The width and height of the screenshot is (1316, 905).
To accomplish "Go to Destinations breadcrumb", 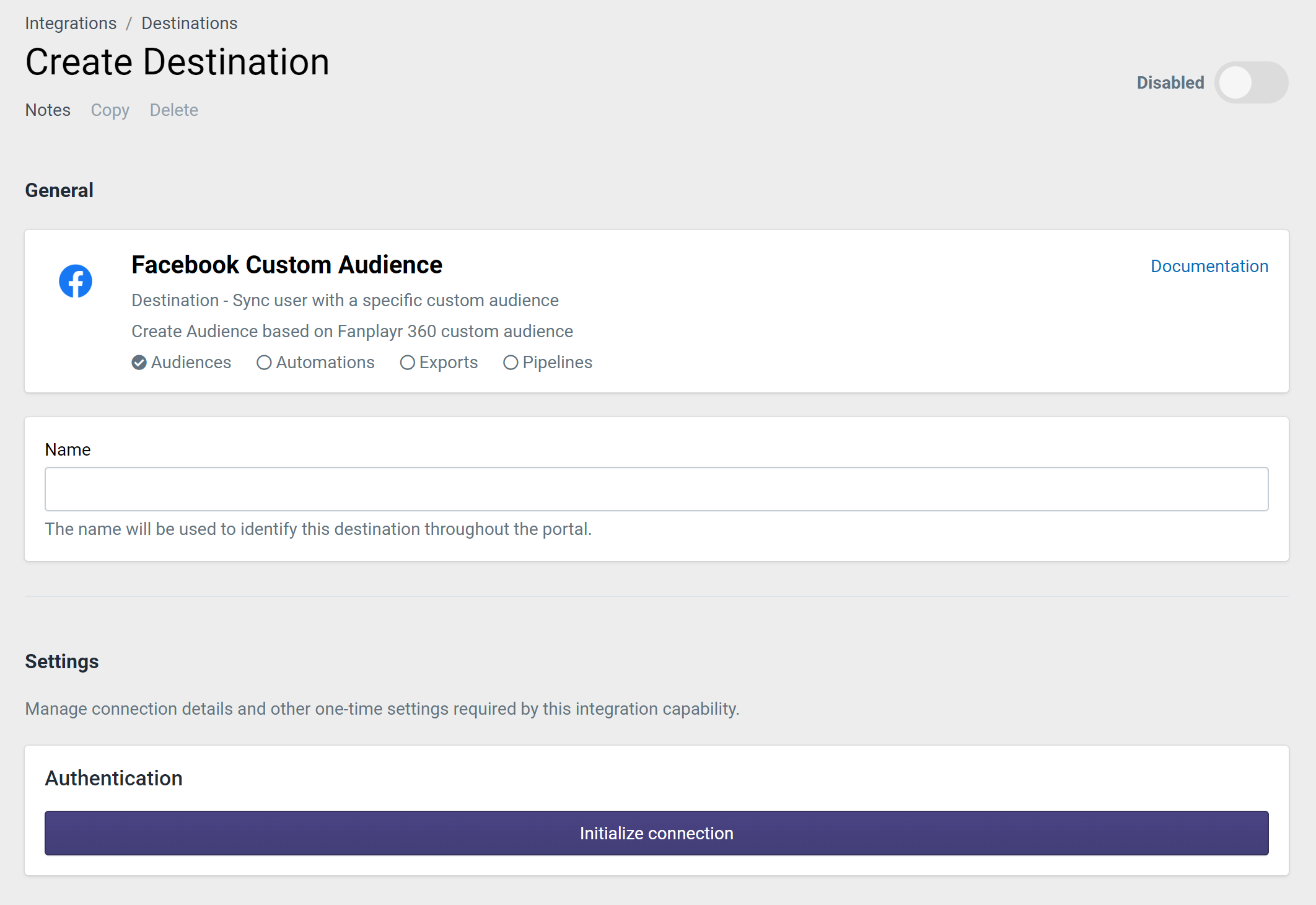I will pyautogui.click(x=189, y=24).
